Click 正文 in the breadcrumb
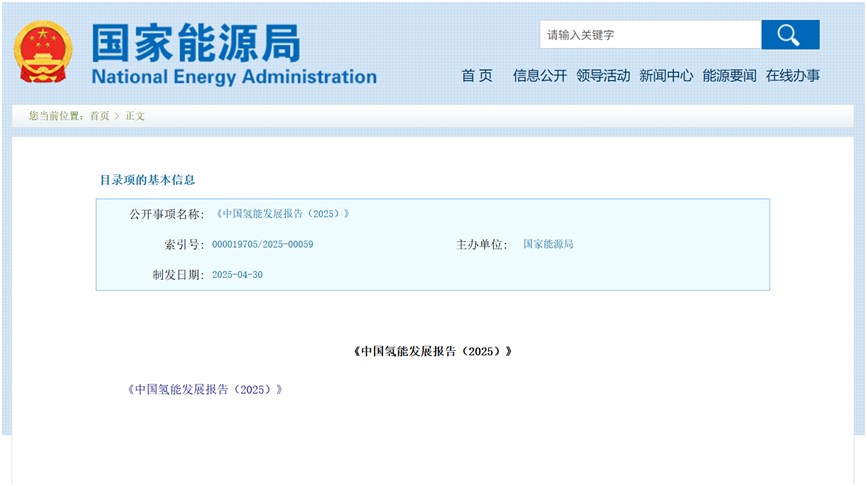 tap(135, 116)
